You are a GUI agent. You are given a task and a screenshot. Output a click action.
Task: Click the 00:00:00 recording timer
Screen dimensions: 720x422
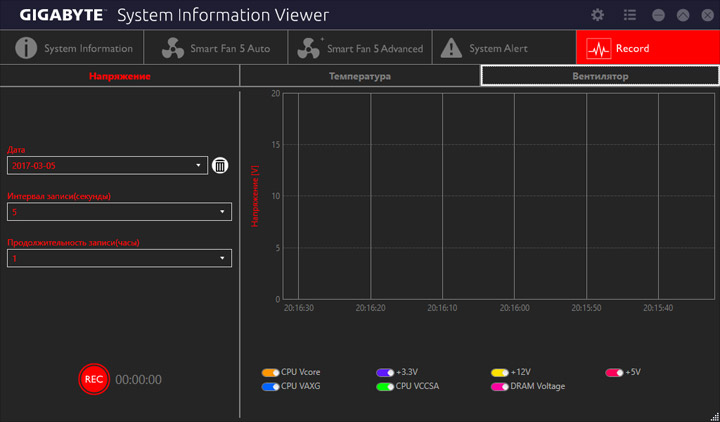coord(138,380)
